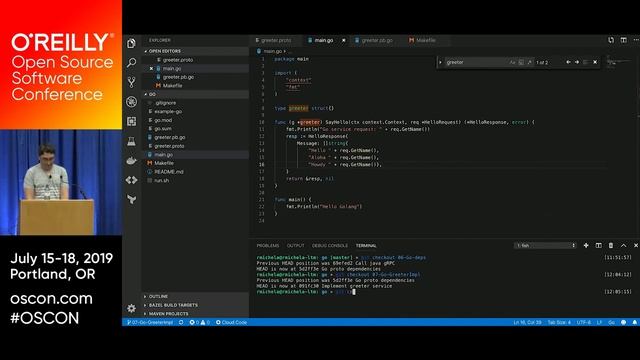Kill the terminal with trash icon
This screenshot has height=360, width=640.
tap(611, 245)
